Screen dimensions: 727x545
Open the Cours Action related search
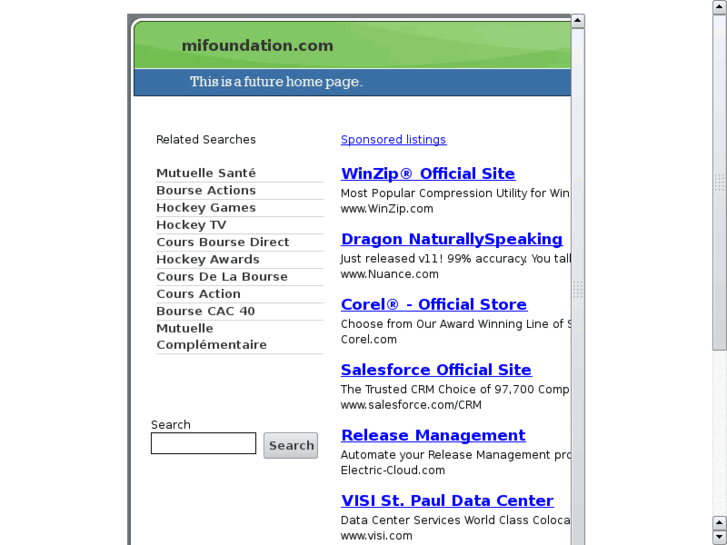click(x=198, y=294)
